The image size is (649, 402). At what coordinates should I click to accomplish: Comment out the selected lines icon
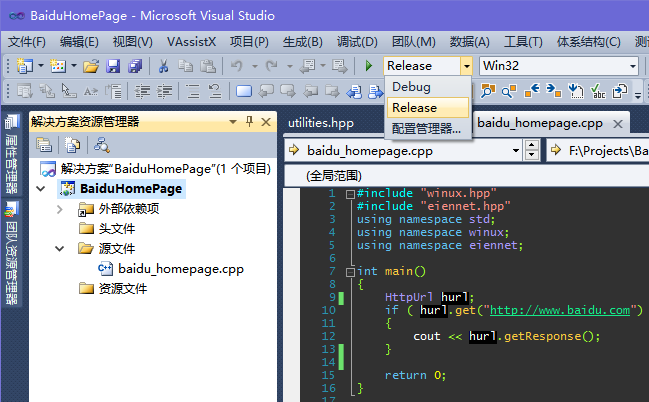pyautogui.click(x=193, y=91)
